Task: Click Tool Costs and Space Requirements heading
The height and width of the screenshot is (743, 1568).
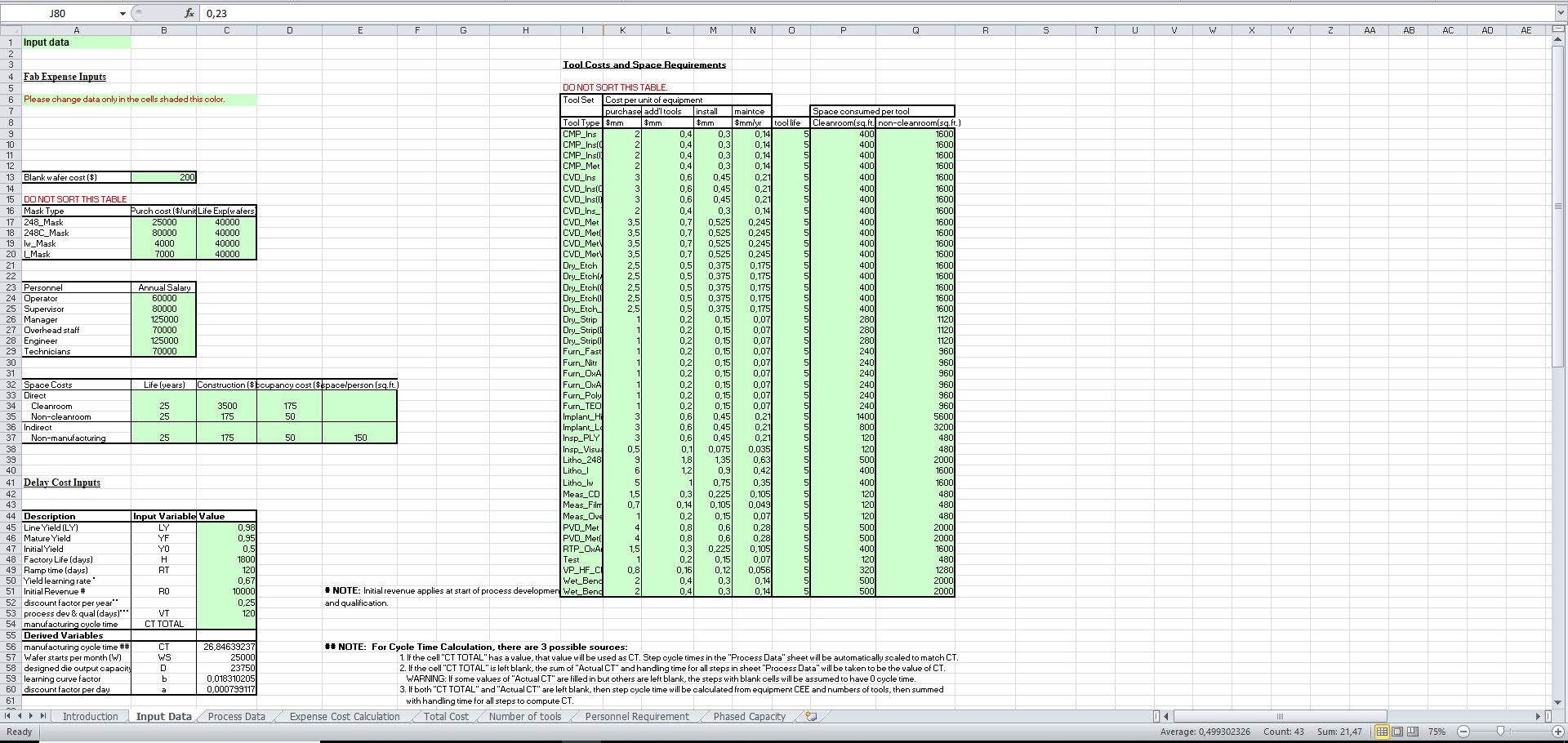Action: tap(644, 65)
